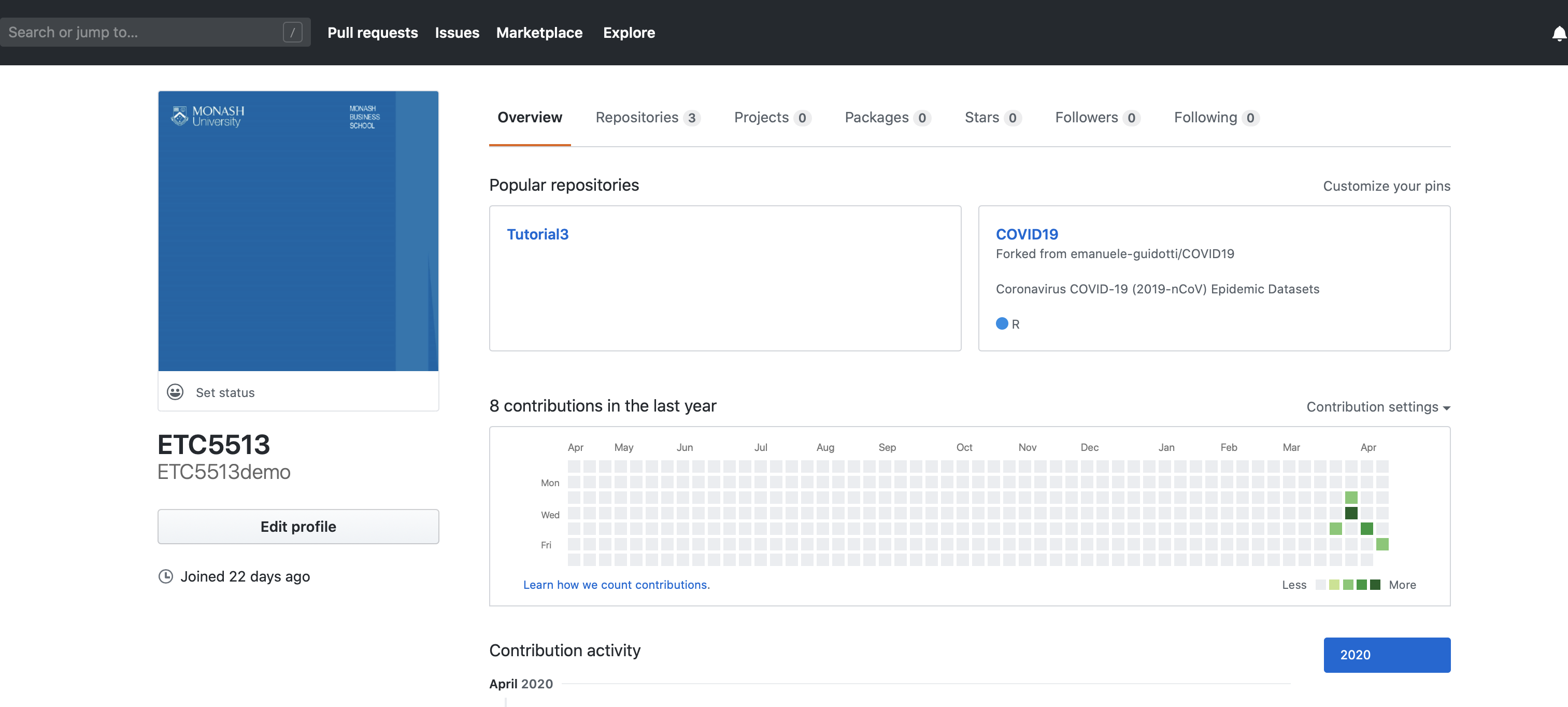The height and width of the screenshot is (707, 1568).
Task: Click the Monash University profile picture
Action: coord(298,231)
